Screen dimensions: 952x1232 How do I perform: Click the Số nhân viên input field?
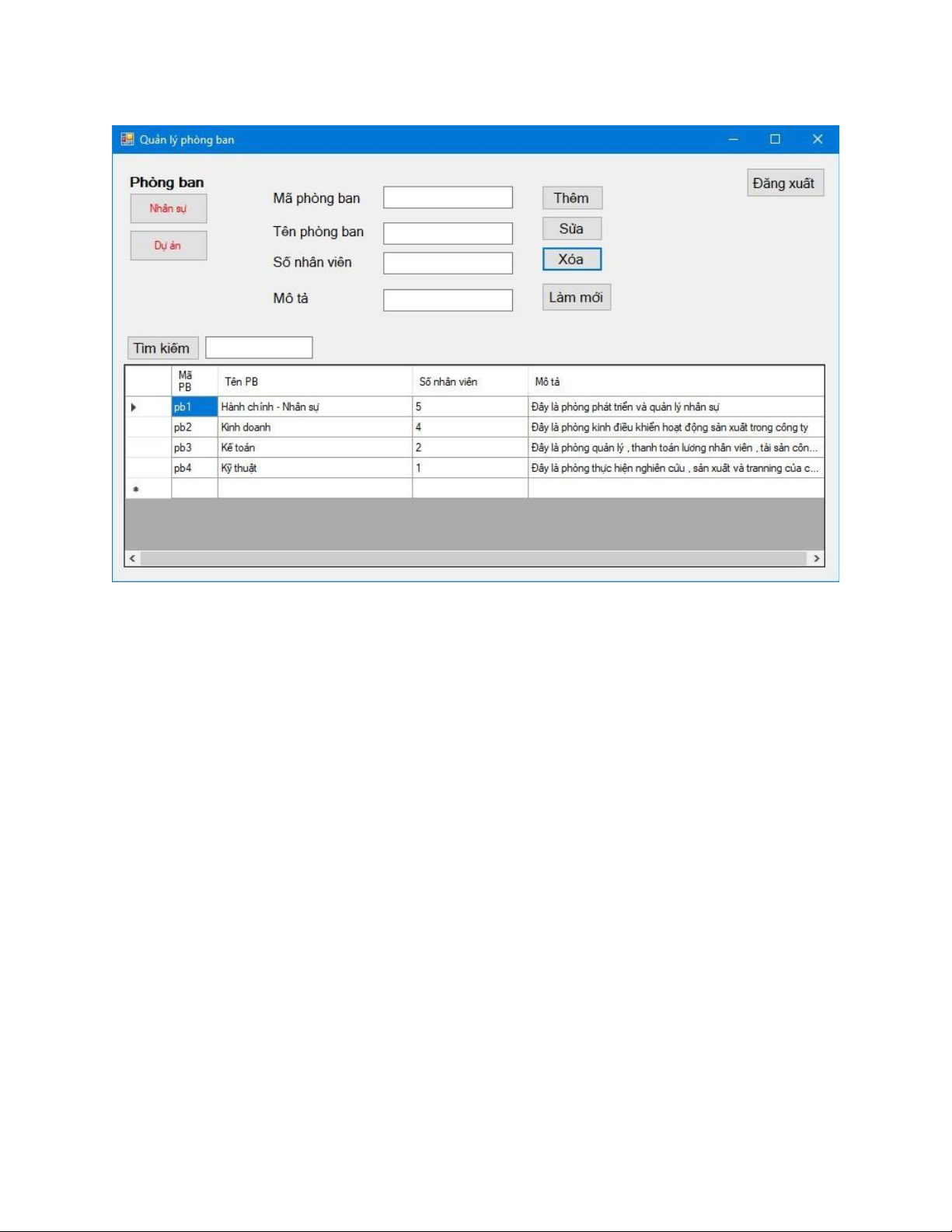[x=448, y=264]
